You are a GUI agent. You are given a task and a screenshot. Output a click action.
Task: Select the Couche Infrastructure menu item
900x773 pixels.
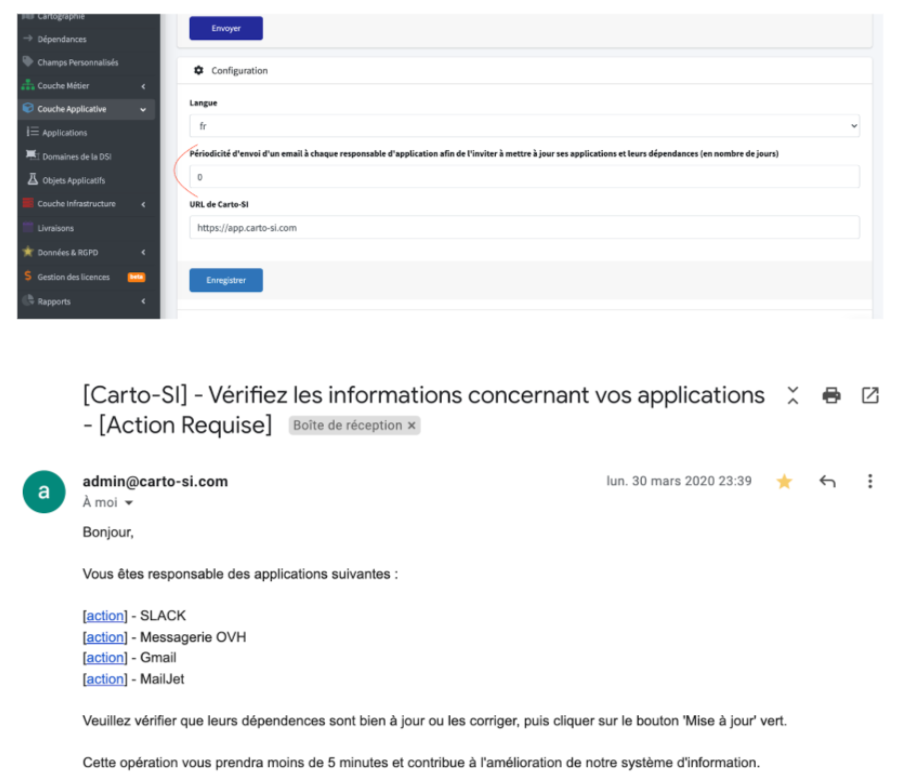tap(76, 204)
